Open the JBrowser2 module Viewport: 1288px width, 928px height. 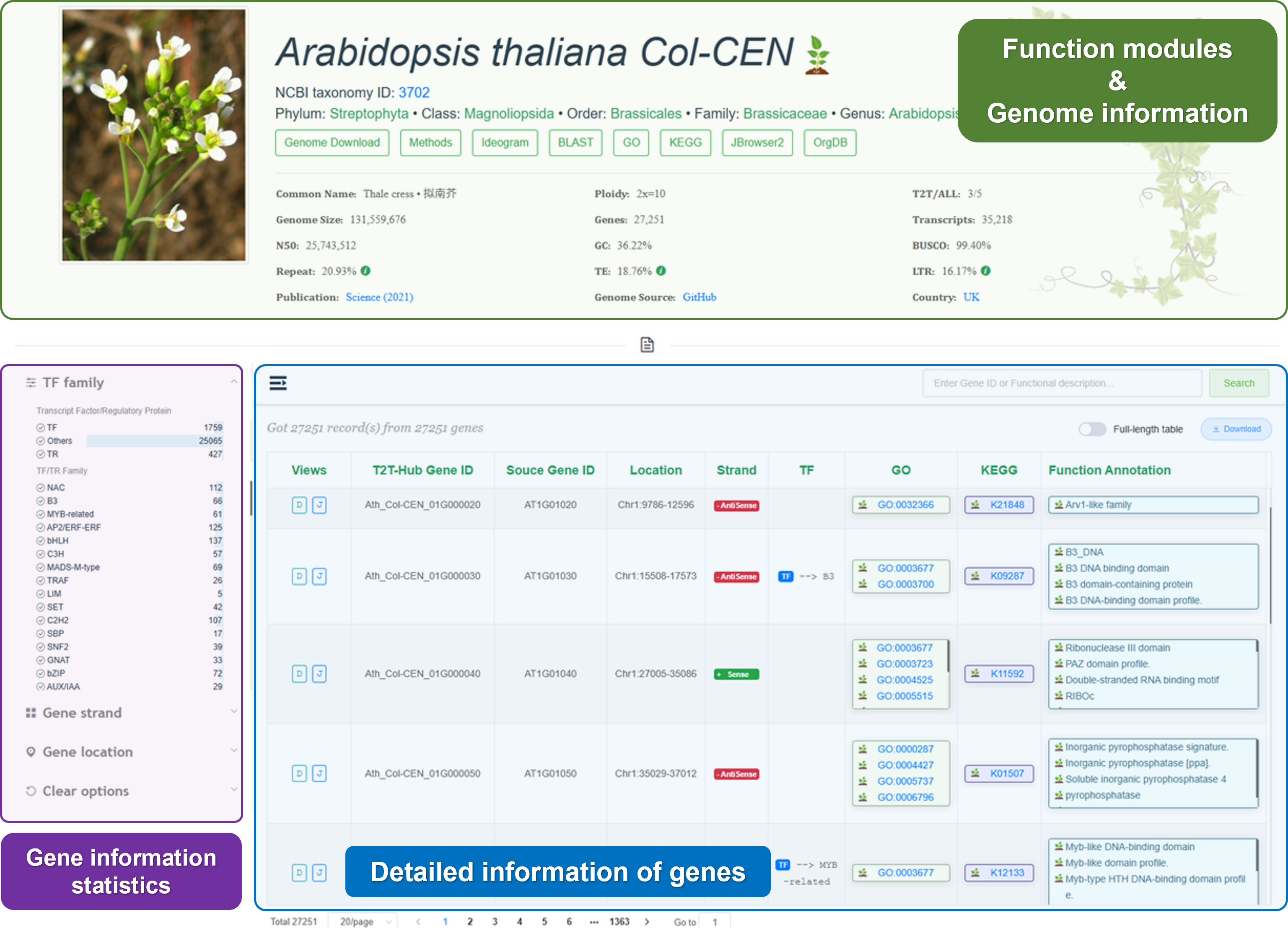[x=757, y=142]
